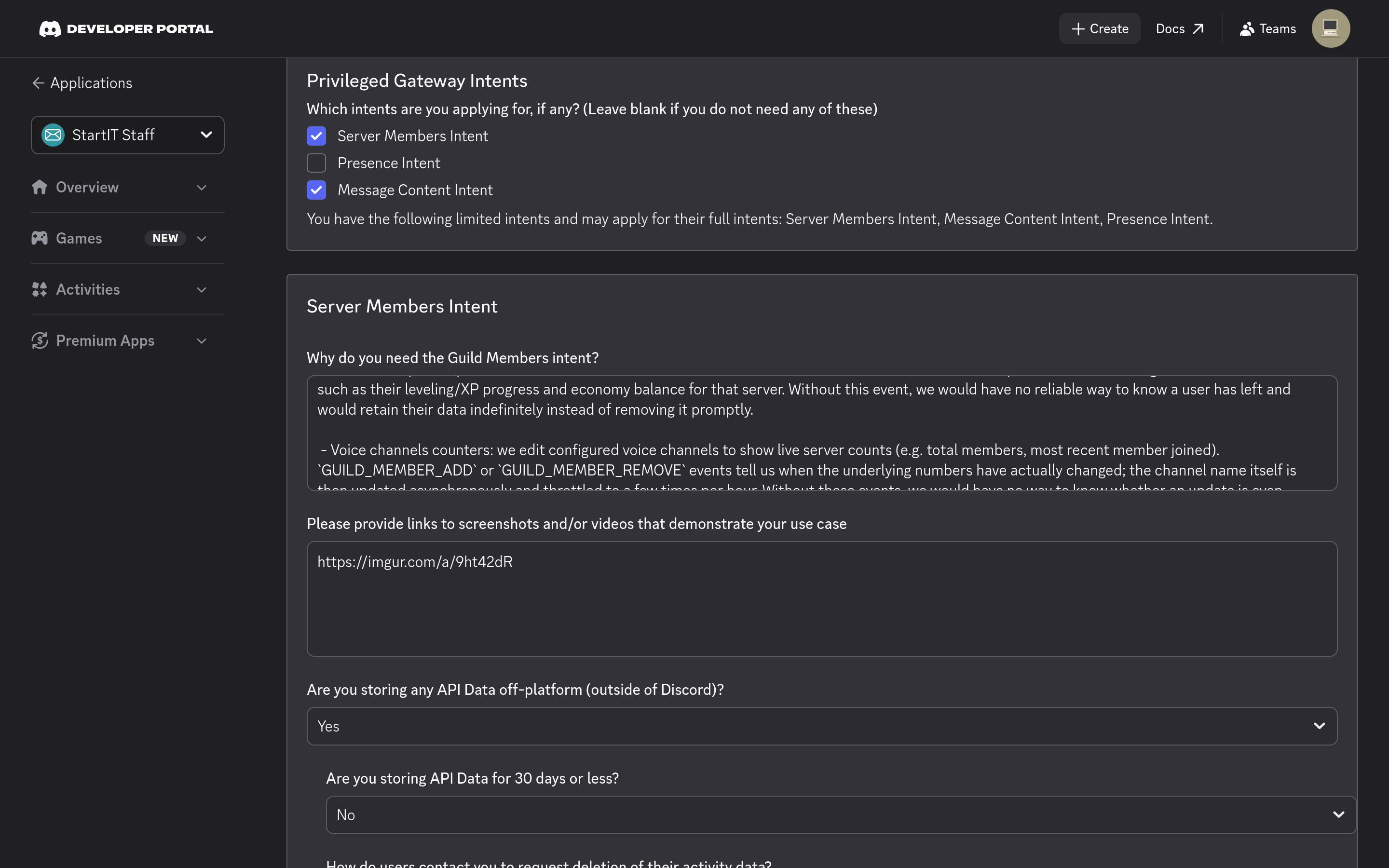
Task: Click into the Guild Members intent reason textarea
Action: tap(822, 433)
